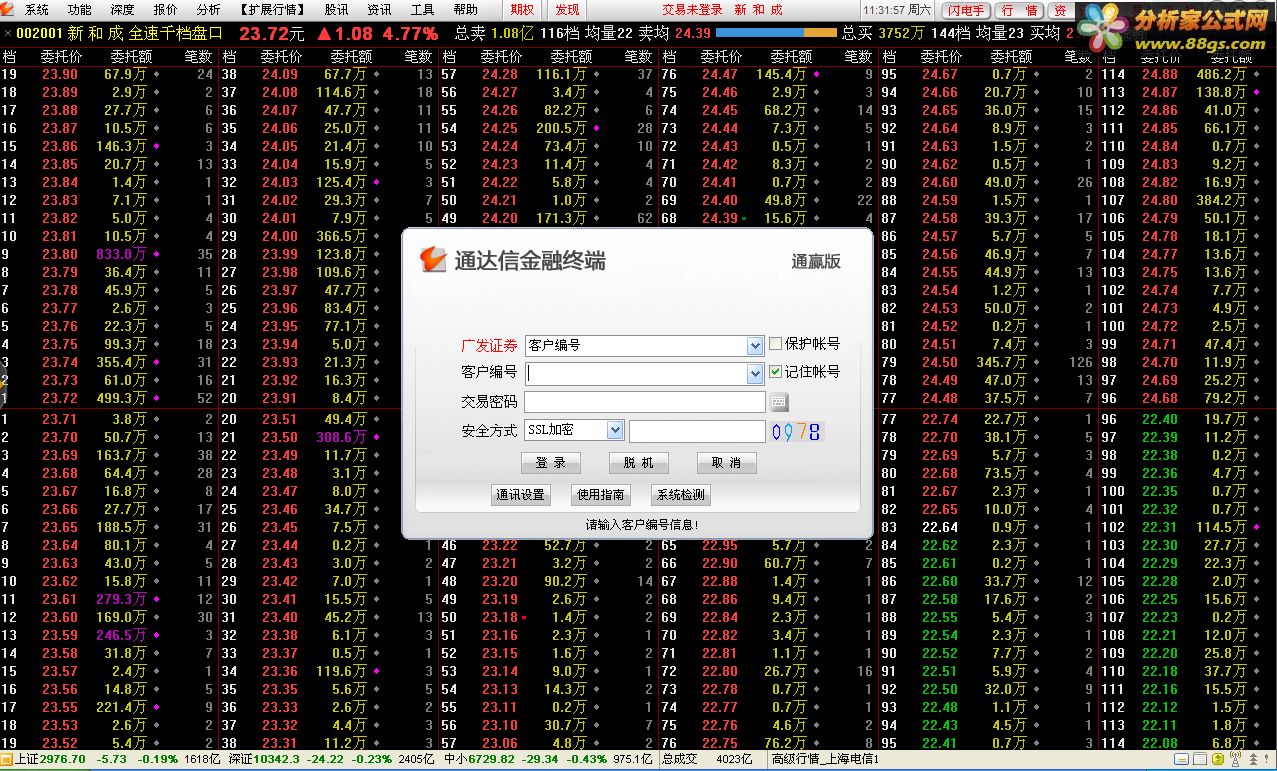Click 高级行情_上海电信1 server status
The image size is (1277, 771).
[825, 759]
